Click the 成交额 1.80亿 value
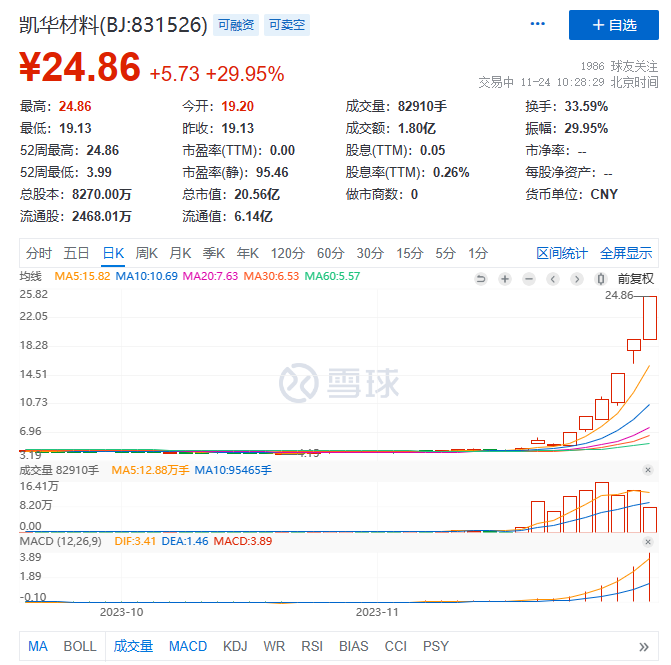This screenshot has height=665, width=671. pos(417,128)
